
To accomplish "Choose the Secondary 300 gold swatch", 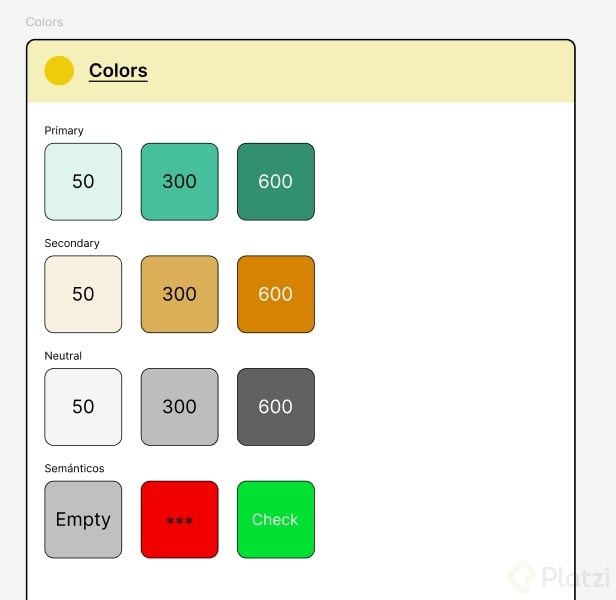I will coord(179,294).
